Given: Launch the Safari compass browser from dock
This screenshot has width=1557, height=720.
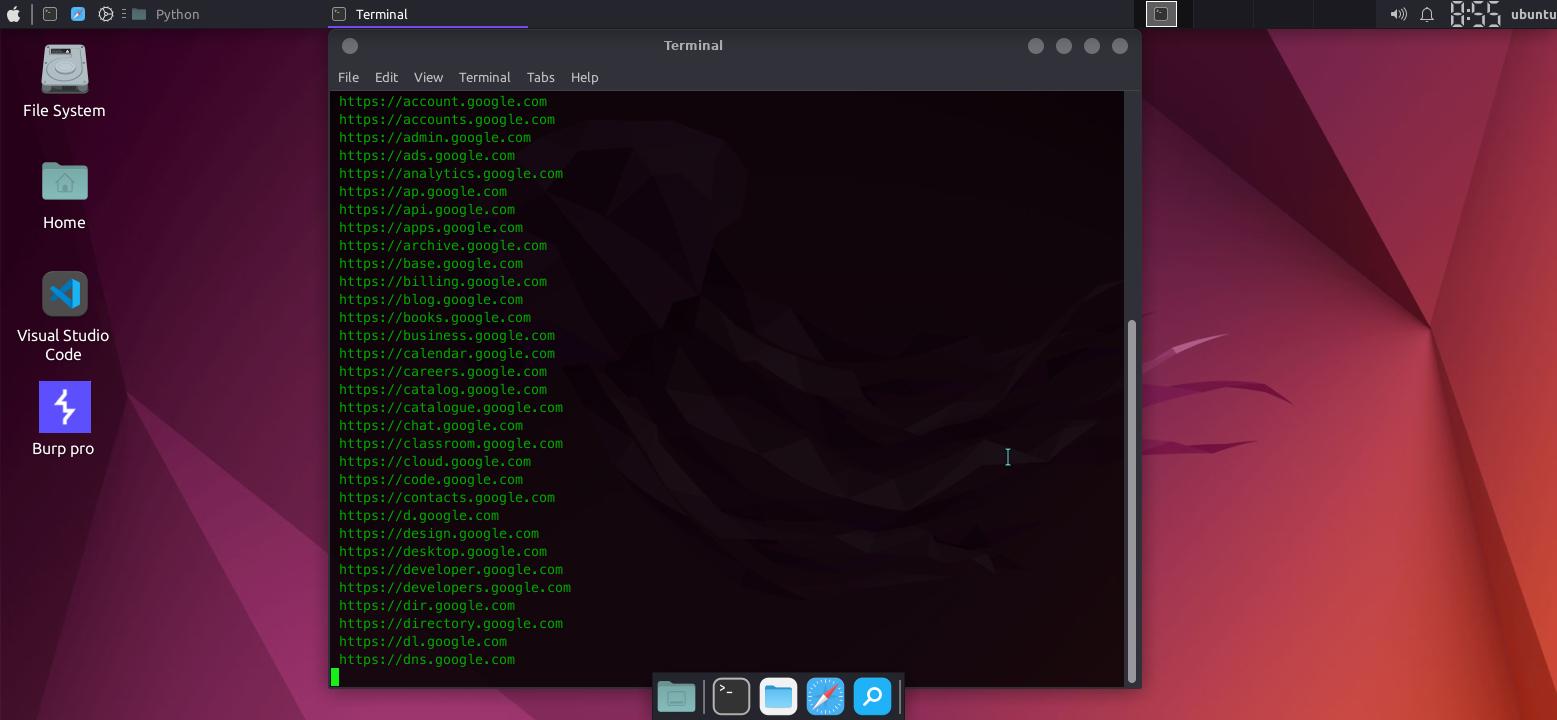Looking at the screenshot, I should coord(825,696).
